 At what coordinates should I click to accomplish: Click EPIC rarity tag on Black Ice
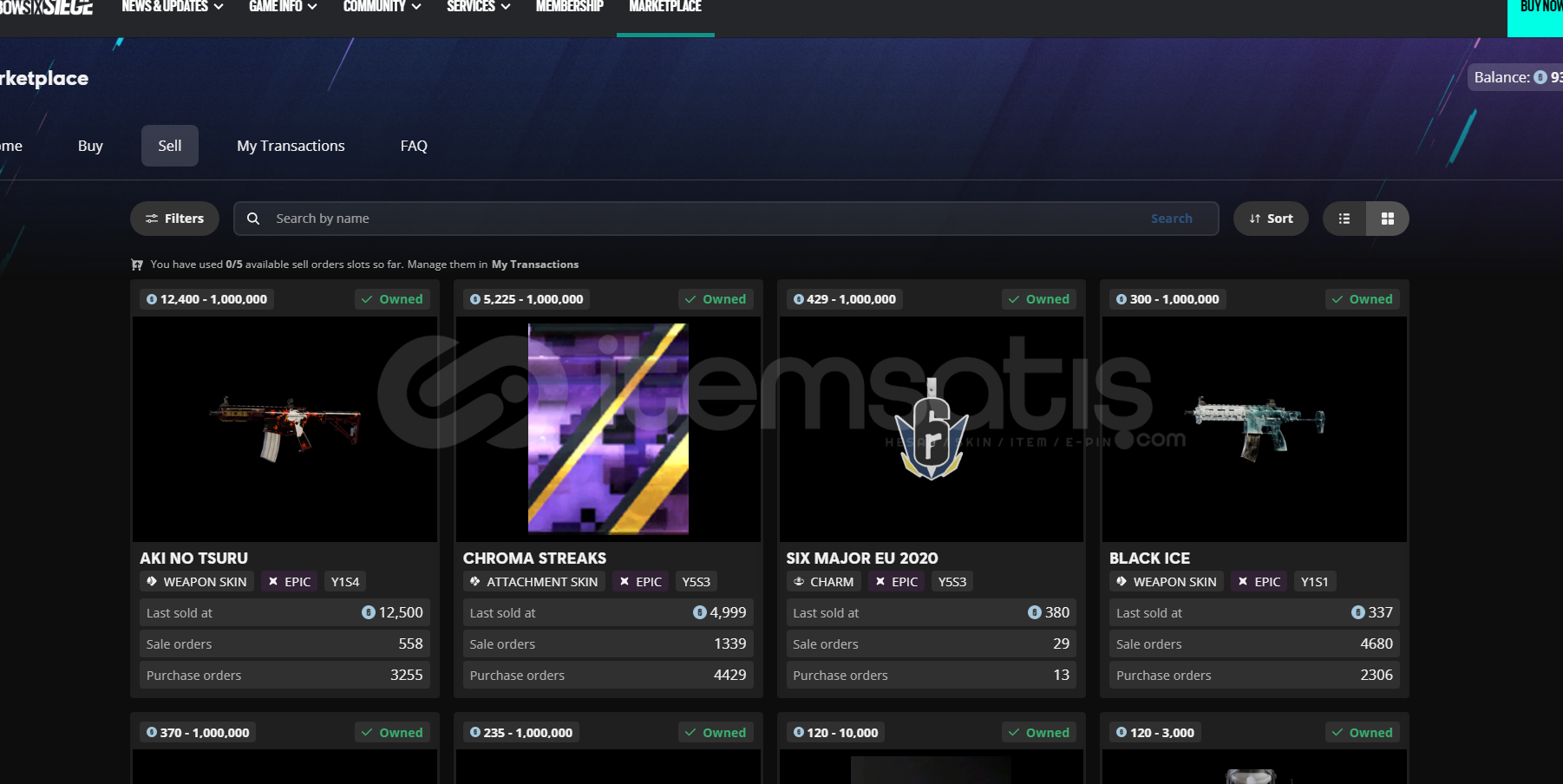(x=1259, y=582)
